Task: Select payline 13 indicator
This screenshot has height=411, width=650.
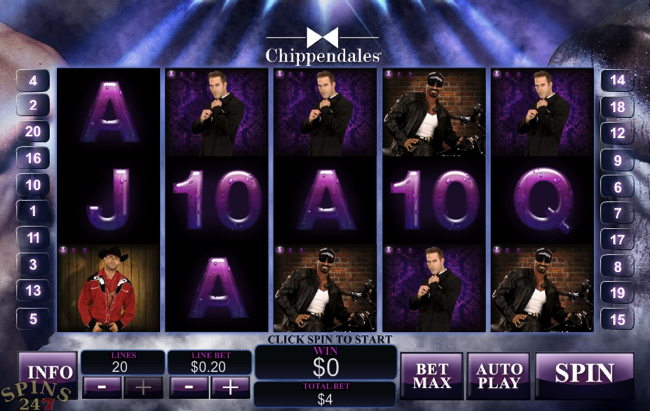Action: tap(33, 291)
